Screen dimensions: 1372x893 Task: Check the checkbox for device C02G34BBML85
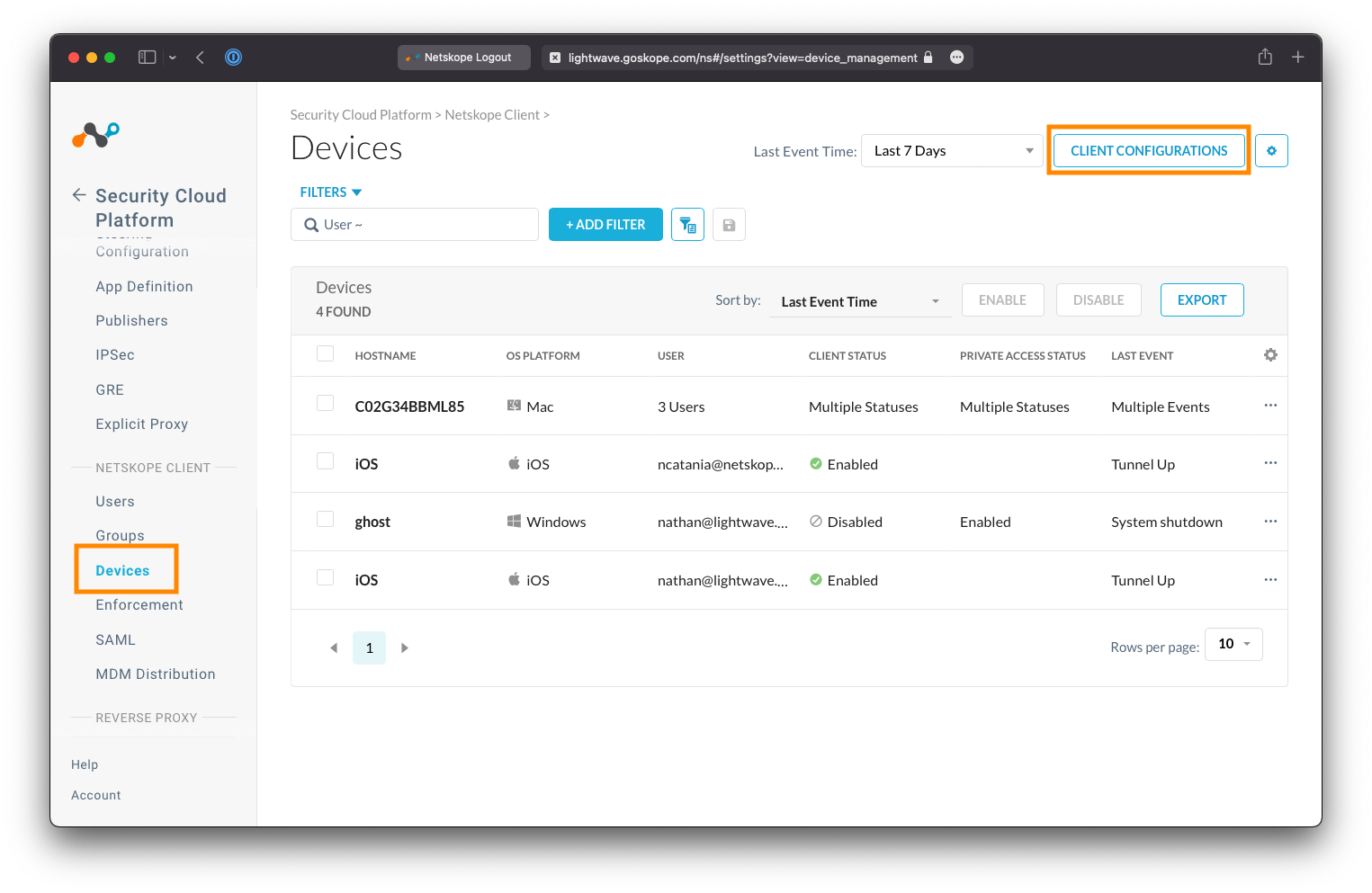tap(325, 403)
